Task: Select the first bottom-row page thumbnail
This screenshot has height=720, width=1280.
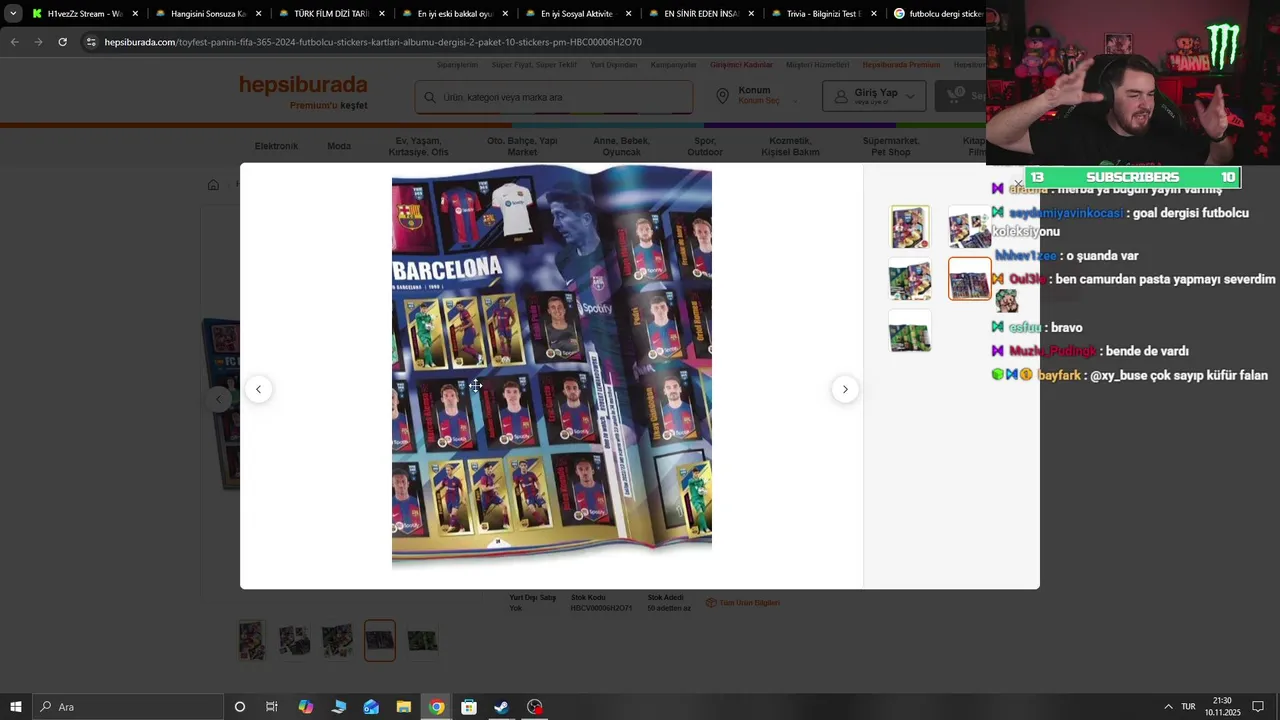Action: point(252,640)
